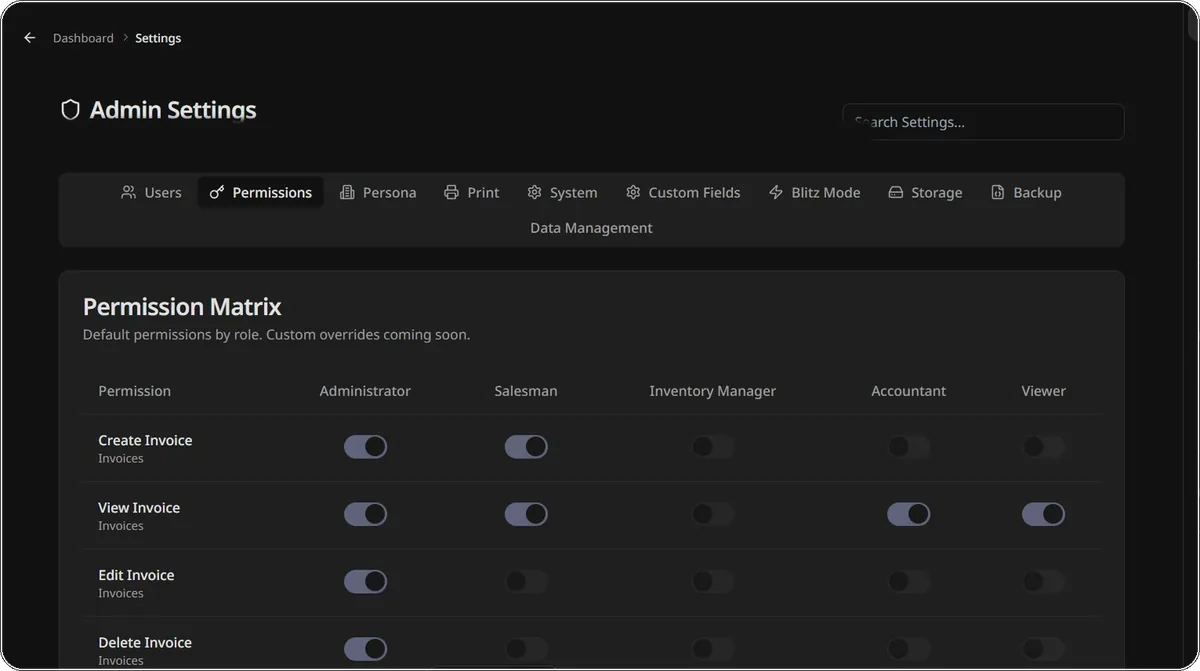Image resolution: width=1200 pixels, height=671 pixels.
Task: Enable Delete Invoice for Salesman
Action: pyautogui.click(x=526, y=649)
